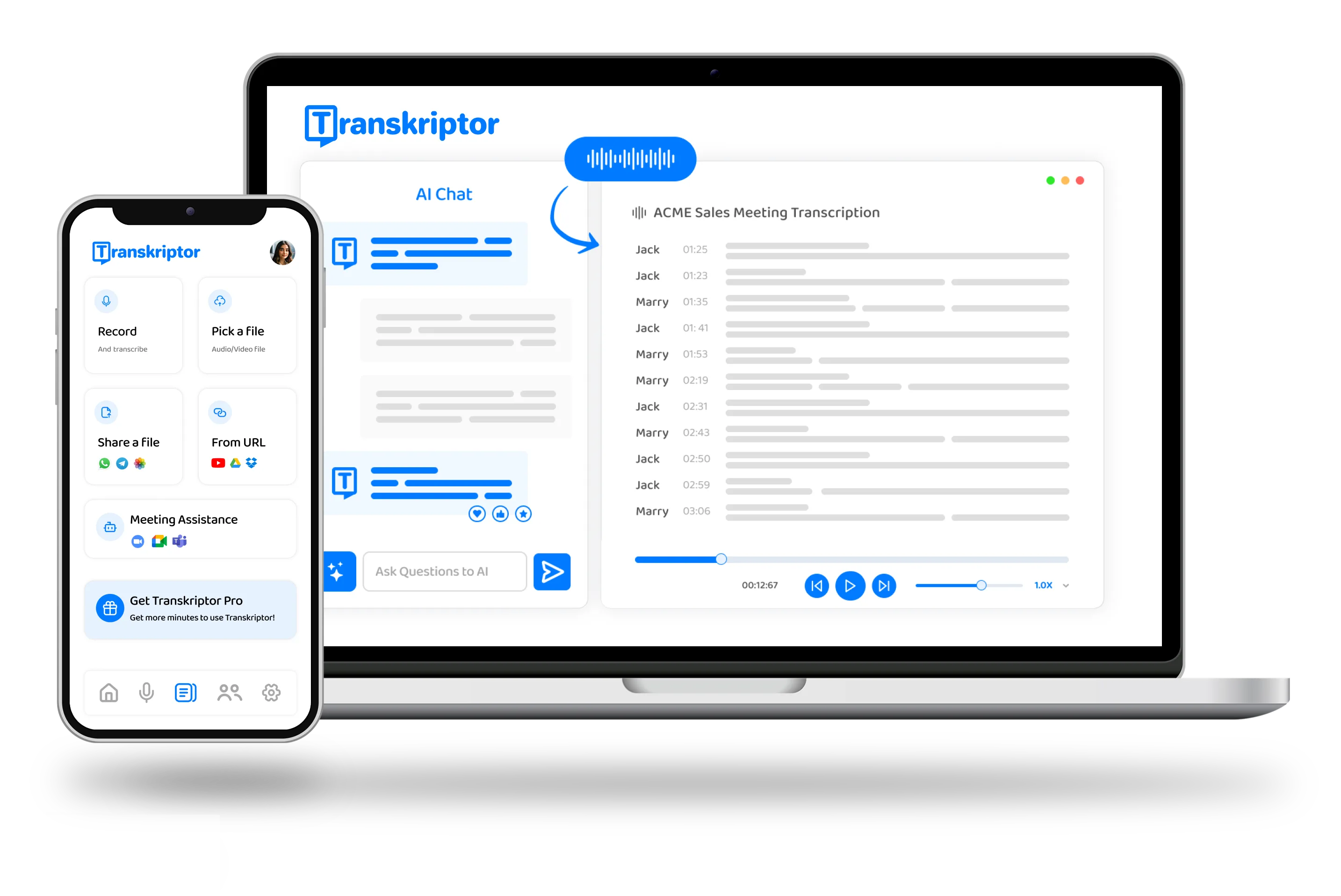Click the team/people icon in mobile nav

(x=228, y=691)
